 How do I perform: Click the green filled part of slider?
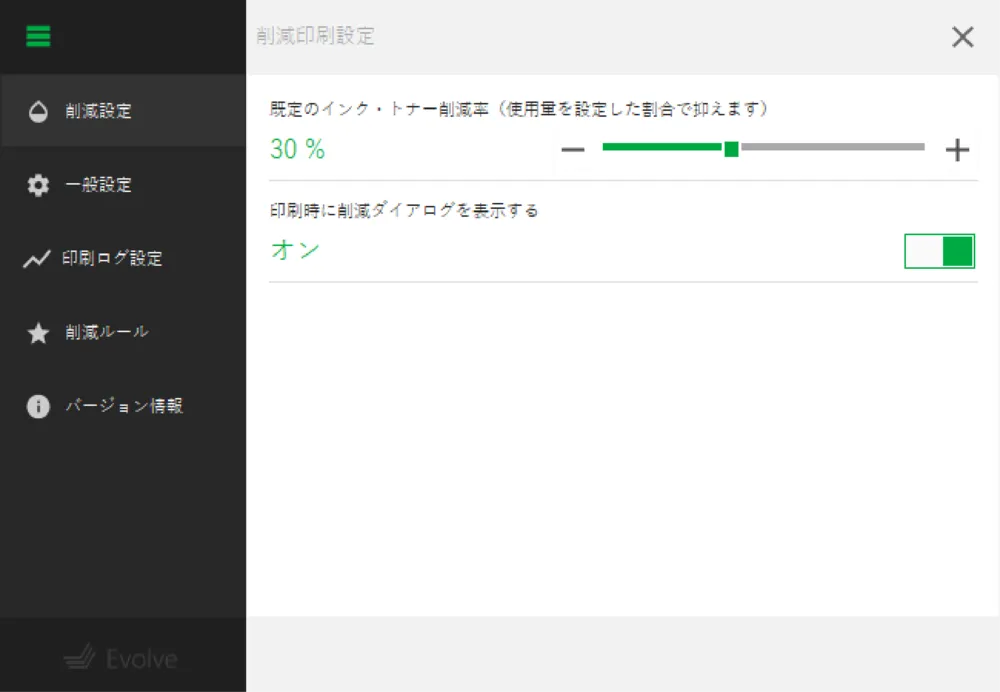tap(662, 147)
